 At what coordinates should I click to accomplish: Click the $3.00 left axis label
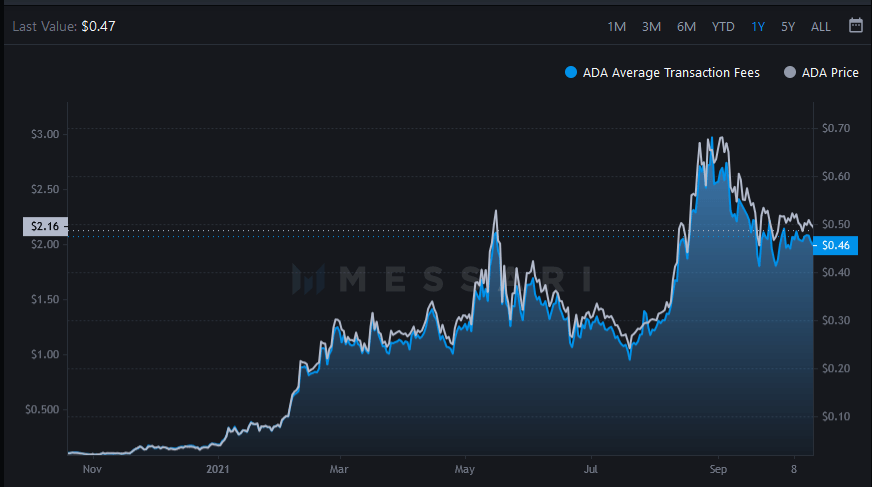pos(46,134)
